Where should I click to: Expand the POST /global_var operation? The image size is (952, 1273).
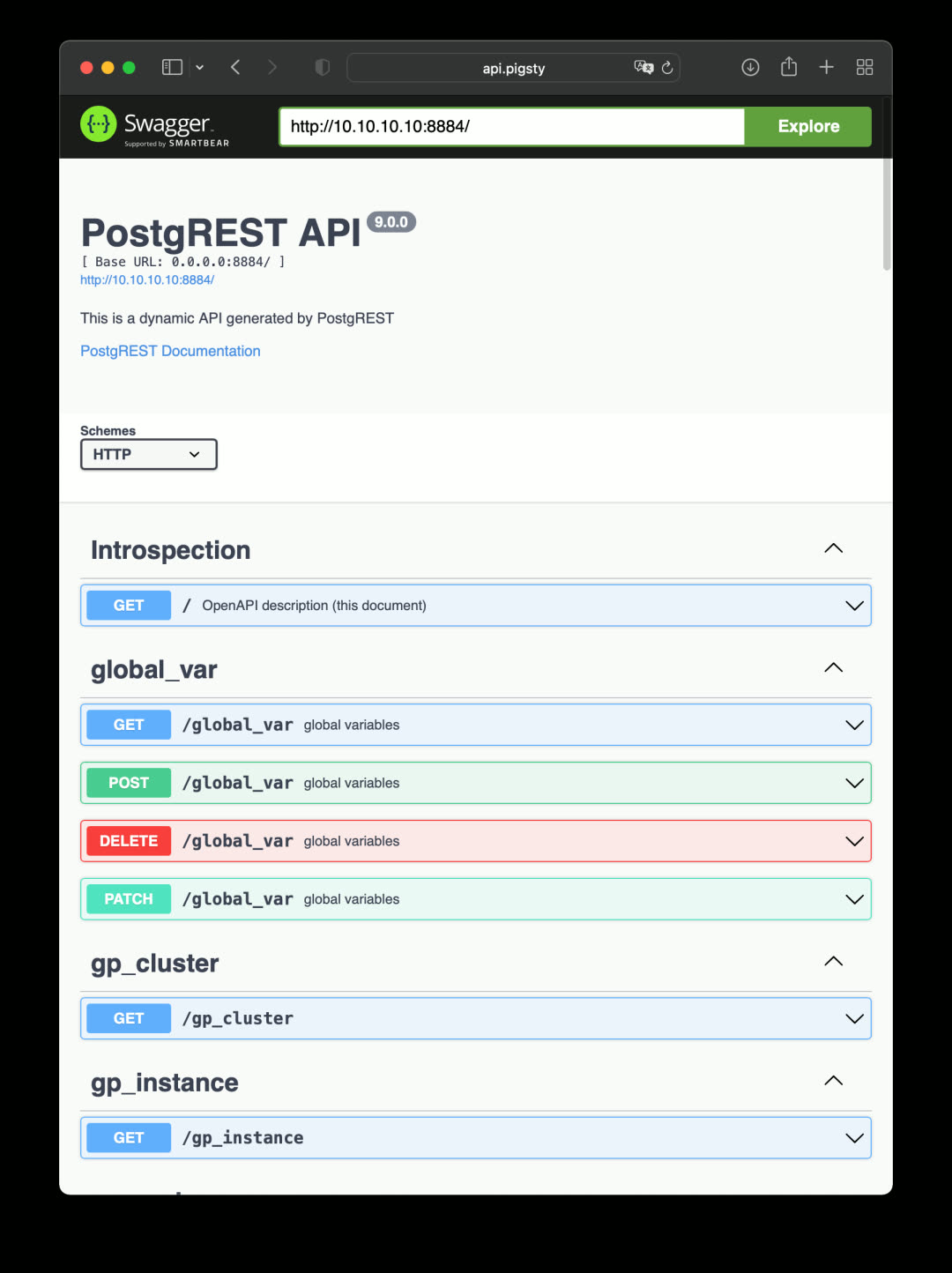coord(476,783)
